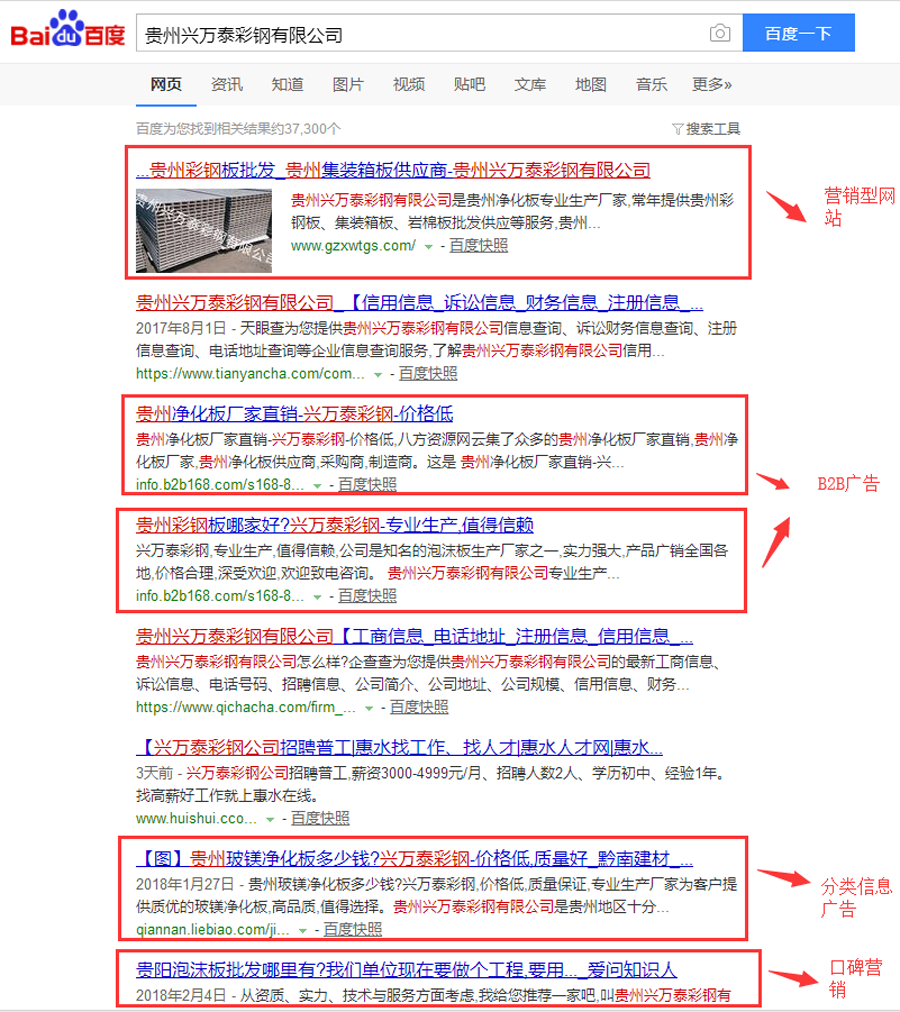The width and height of the screenshot is (900, 1012).
Task: Expand the 更多» menu
Action: 712,85
